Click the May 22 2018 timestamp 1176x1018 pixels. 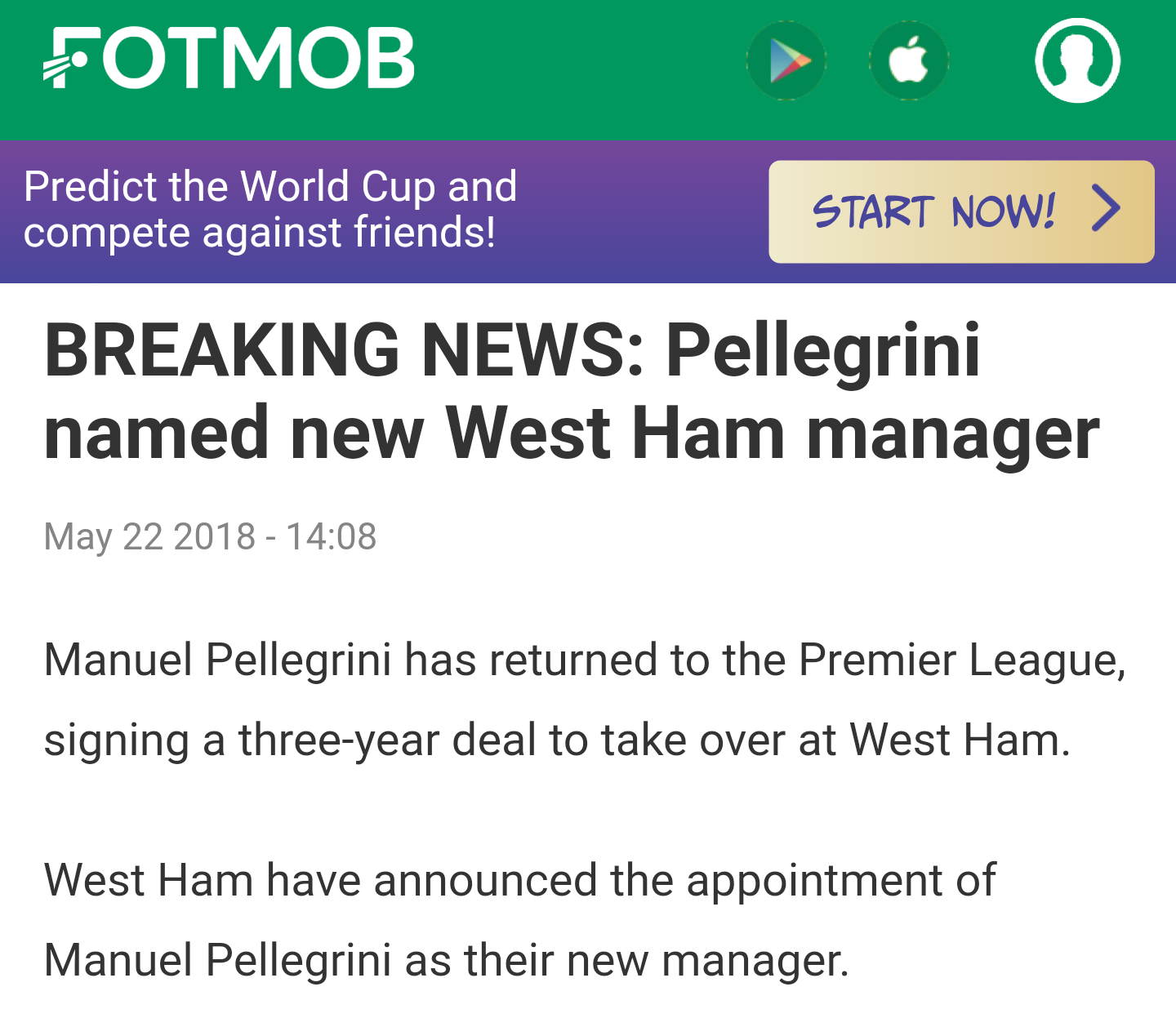tap(210, 537)
